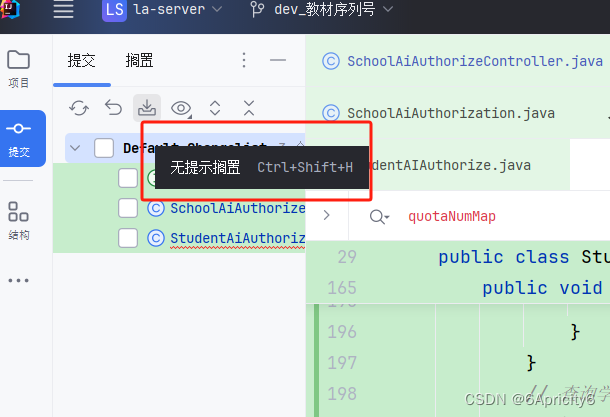Shelve changes silently button
Image resolution: width=610 pixels, height=417 pixels.
point(147,108)
